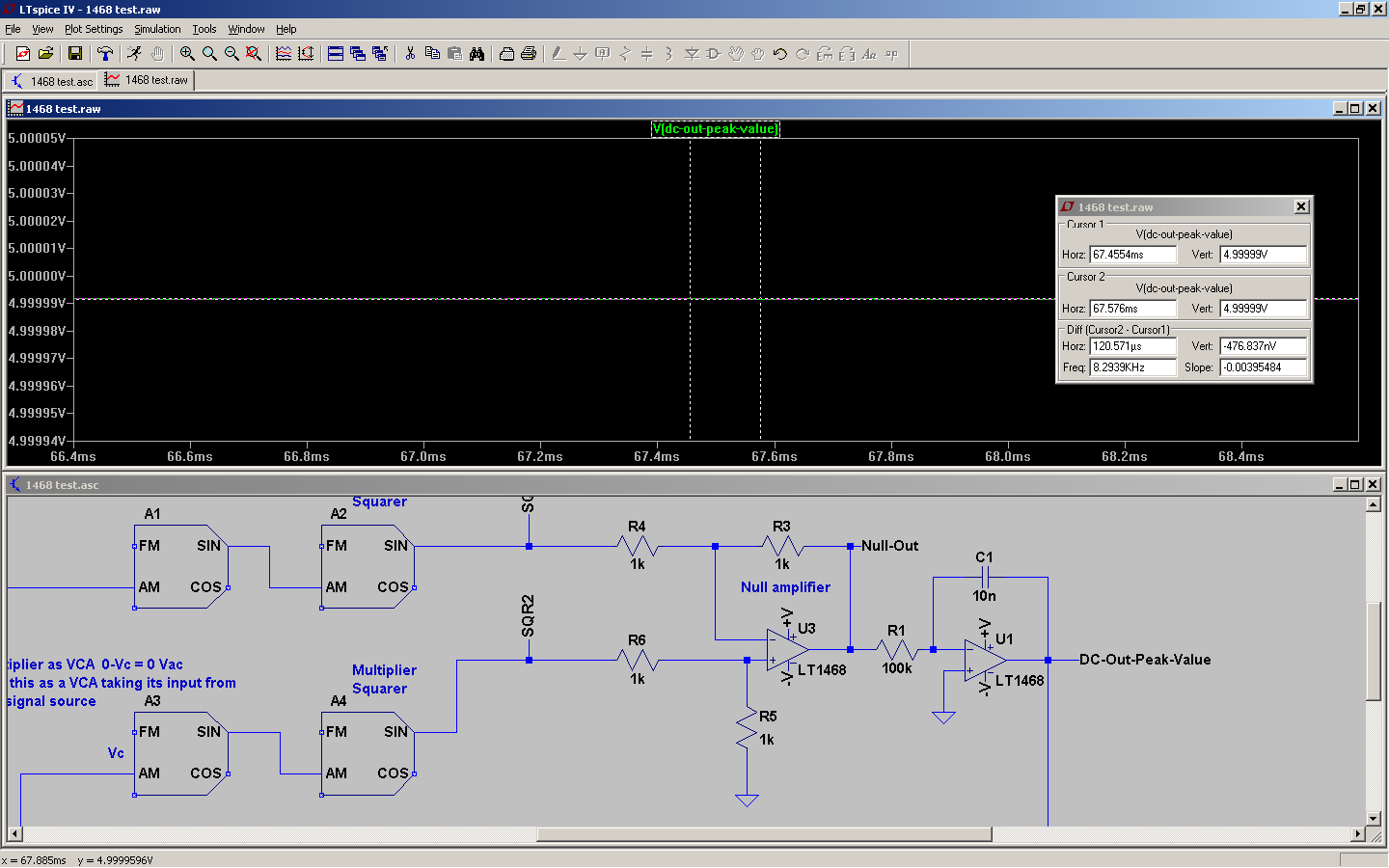This screenshot has height=868, width=1389.
Task: Tile windows with the Tile icon
Action: [336, 54]
